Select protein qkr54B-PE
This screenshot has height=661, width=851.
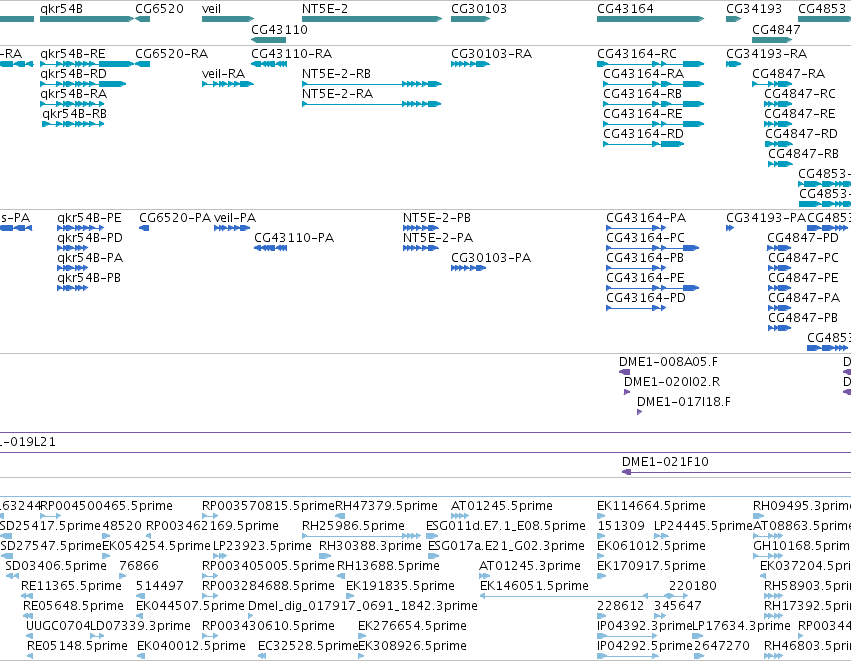(x=89, y=218)
